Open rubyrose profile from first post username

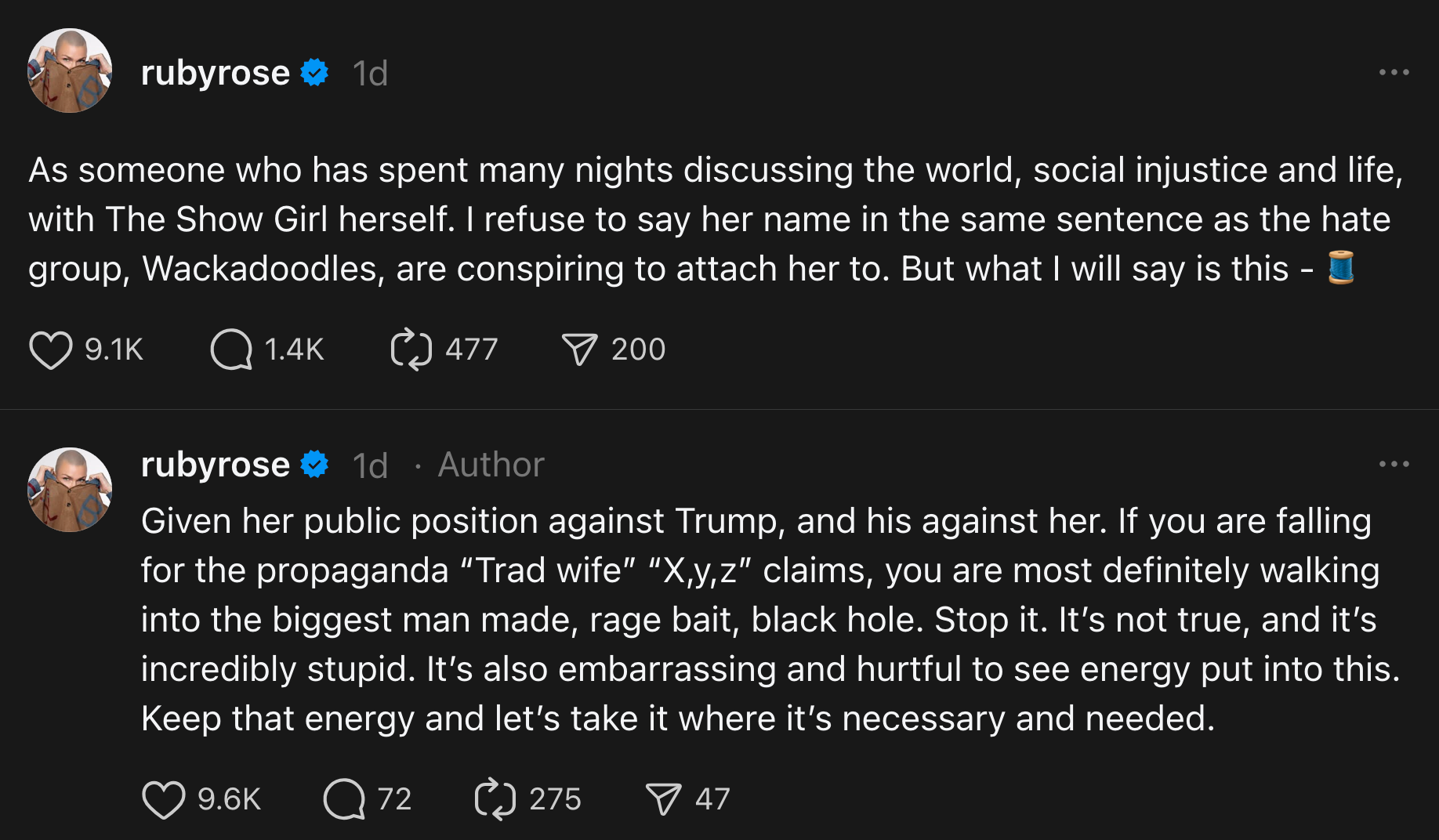pos(215,73)
